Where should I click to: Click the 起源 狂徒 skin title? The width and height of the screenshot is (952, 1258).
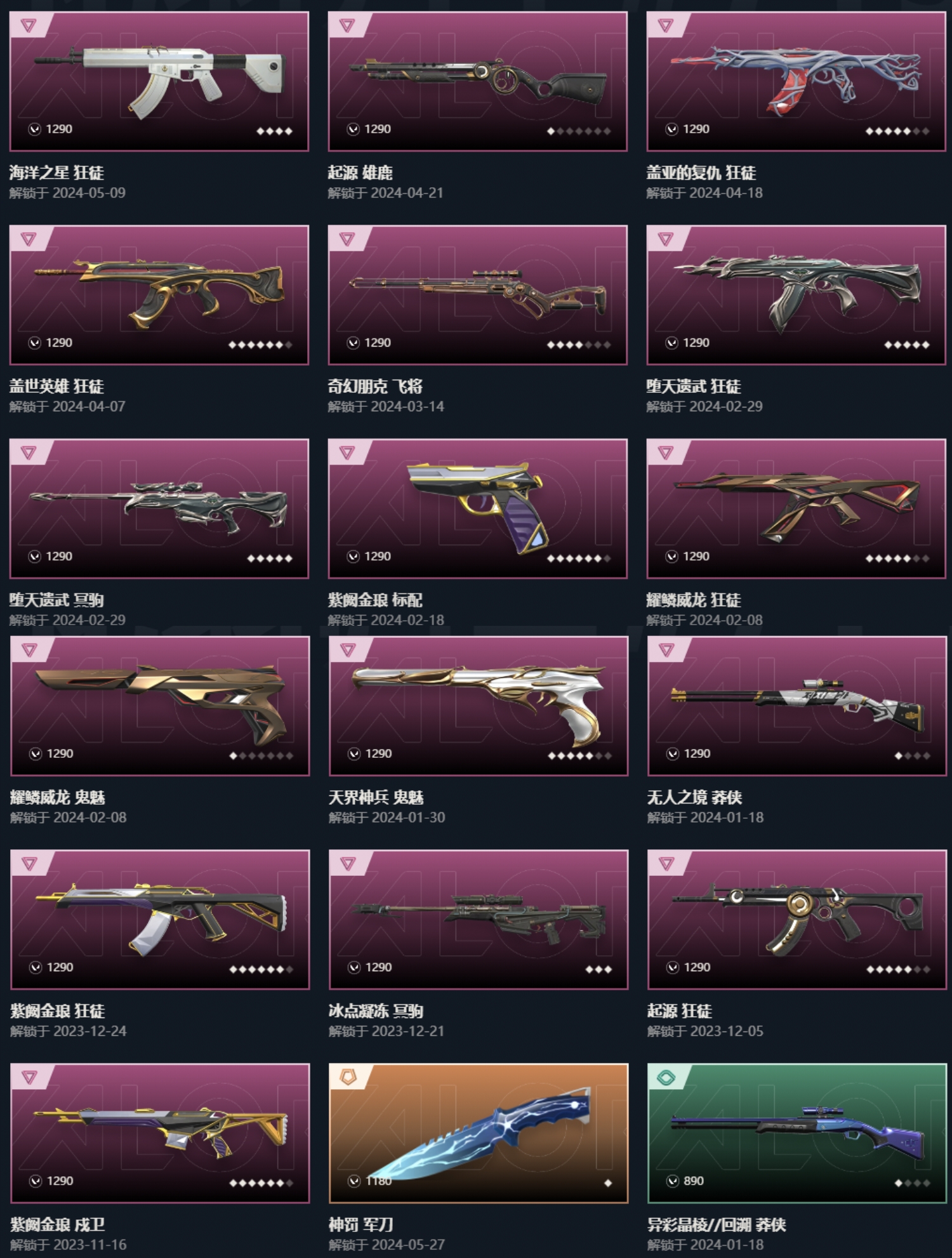click(x=679, y=1011)
